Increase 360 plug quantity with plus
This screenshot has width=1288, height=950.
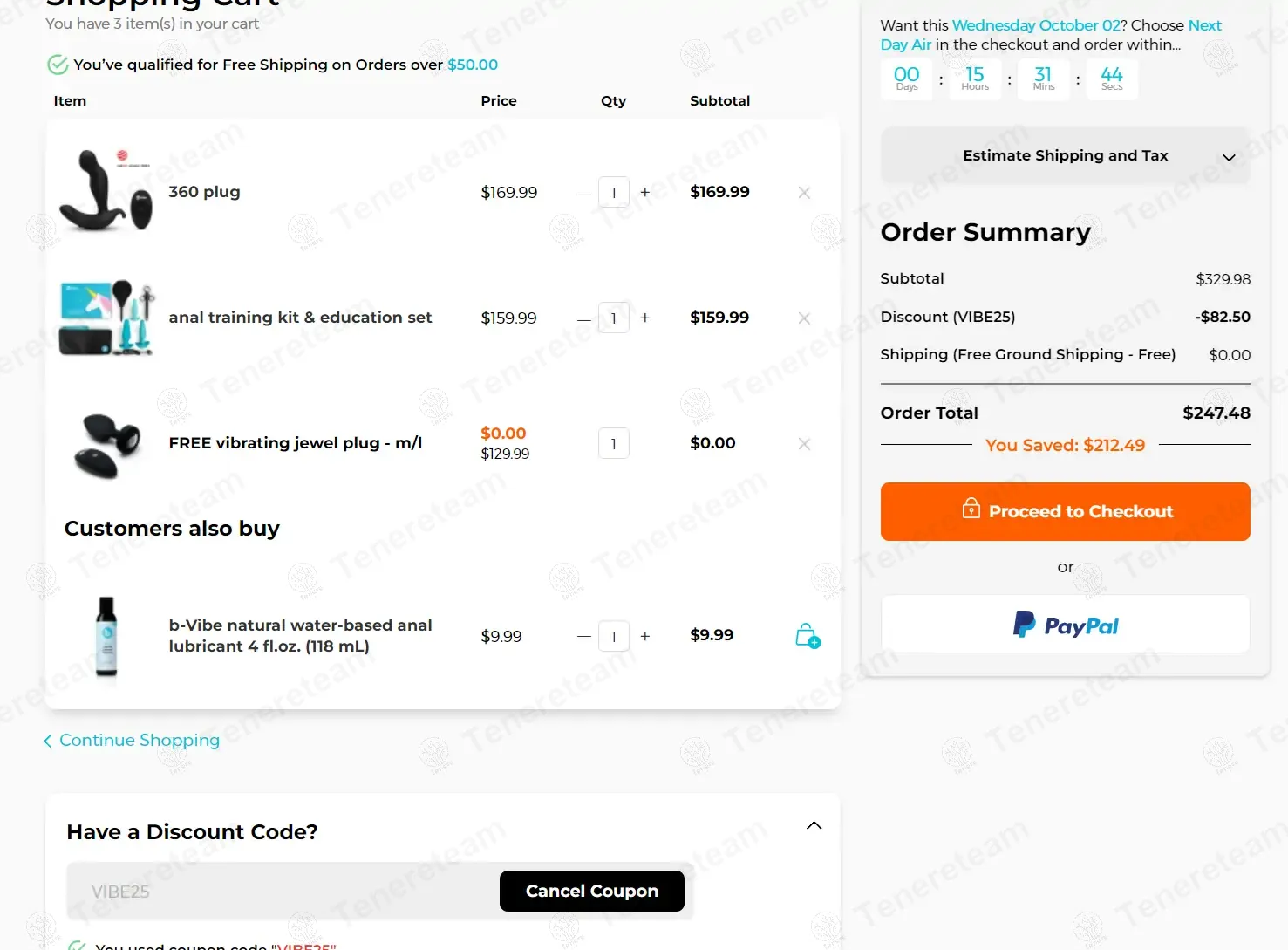click(x=645, y=193)
